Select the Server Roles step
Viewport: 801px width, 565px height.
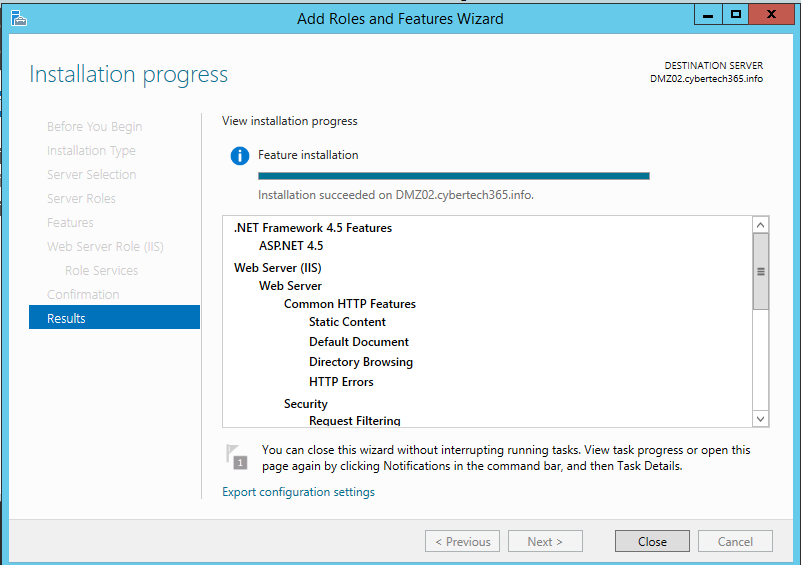click(81, 199)
